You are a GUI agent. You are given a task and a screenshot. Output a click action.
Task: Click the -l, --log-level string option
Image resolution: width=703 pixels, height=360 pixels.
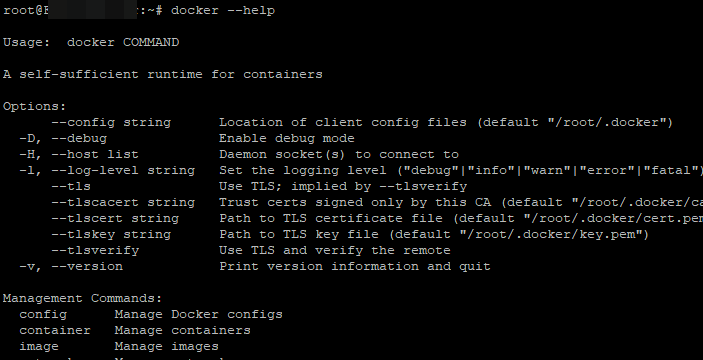click(x=107, y=170)
